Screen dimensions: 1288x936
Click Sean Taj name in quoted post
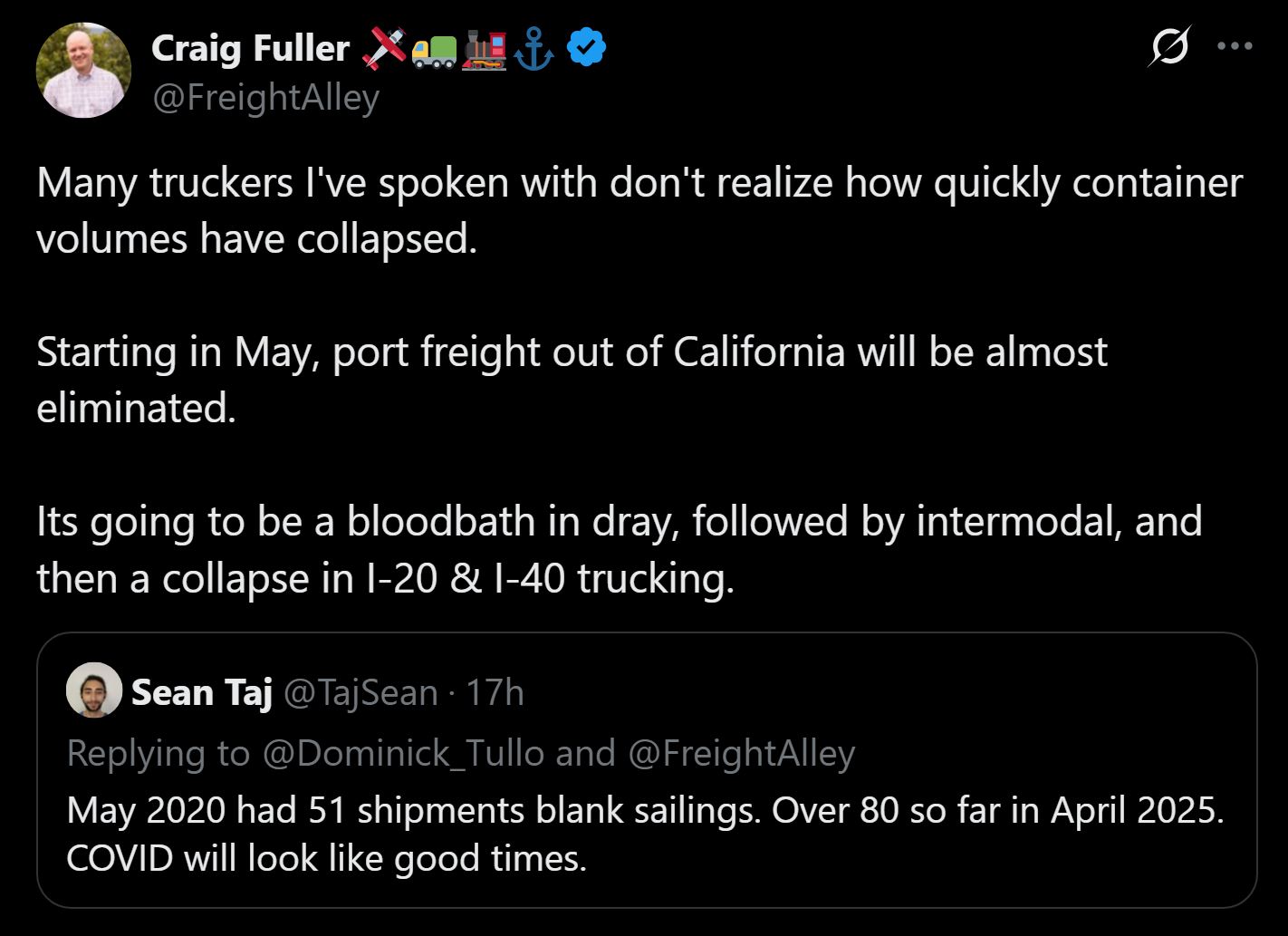pos(201,692)
